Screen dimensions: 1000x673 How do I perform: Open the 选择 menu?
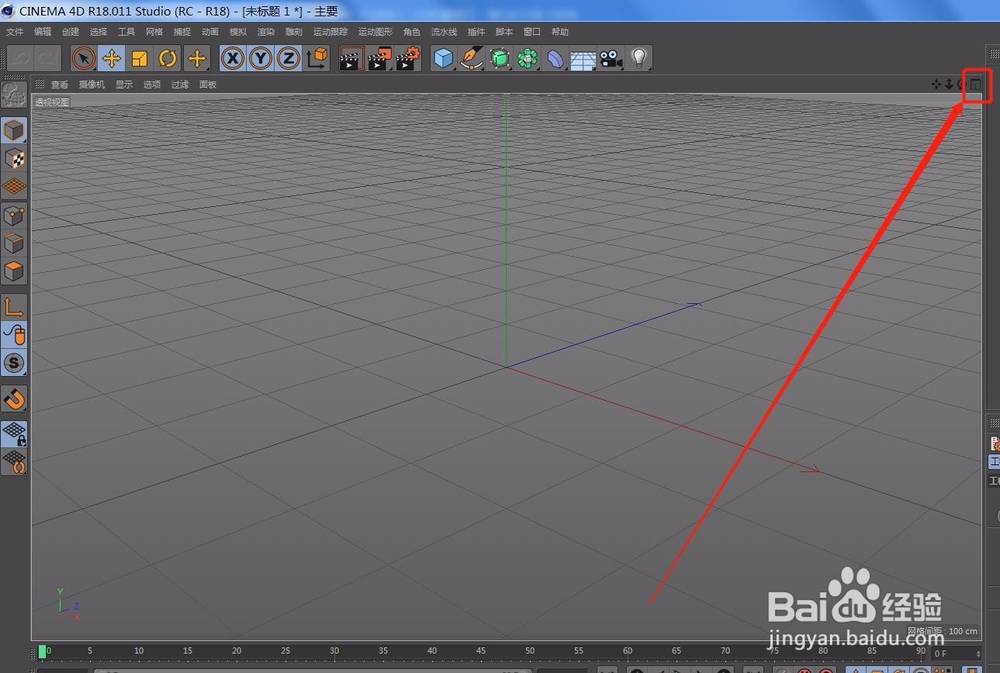pyautogui.click(x=98, y=31)
